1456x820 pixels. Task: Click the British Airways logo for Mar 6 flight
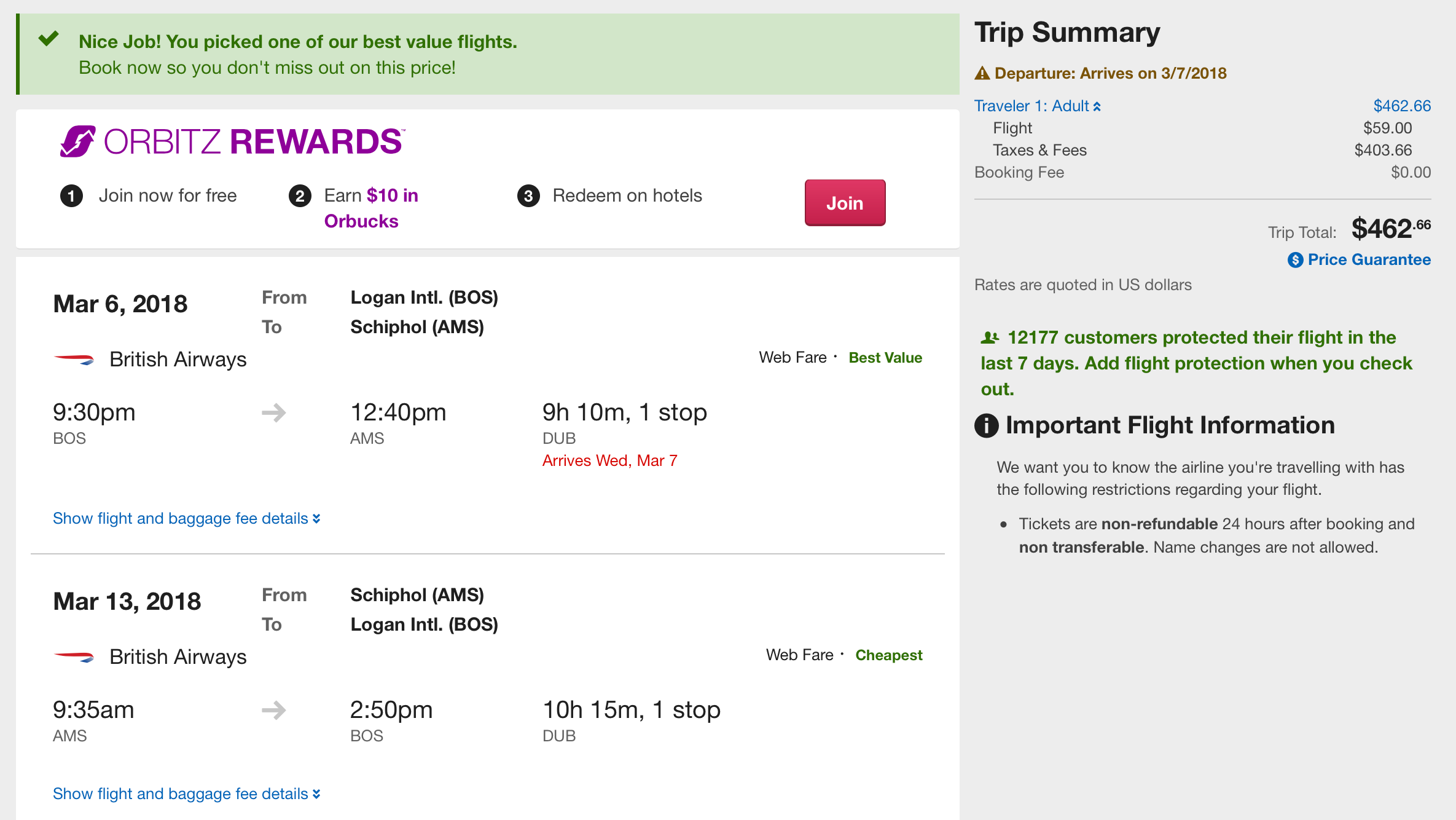(x=74, y=360)
